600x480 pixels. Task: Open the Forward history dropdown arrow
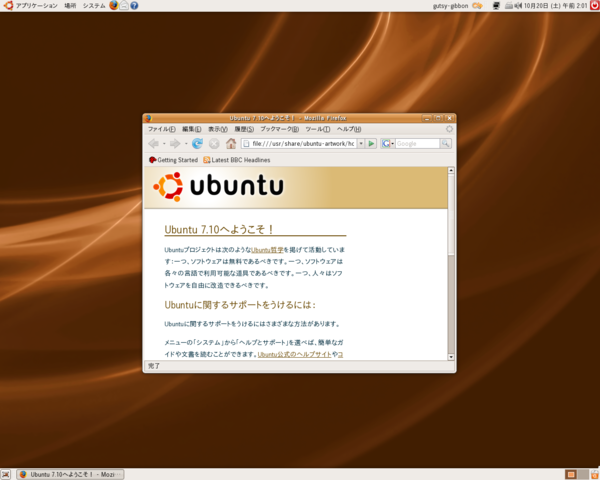186,144
